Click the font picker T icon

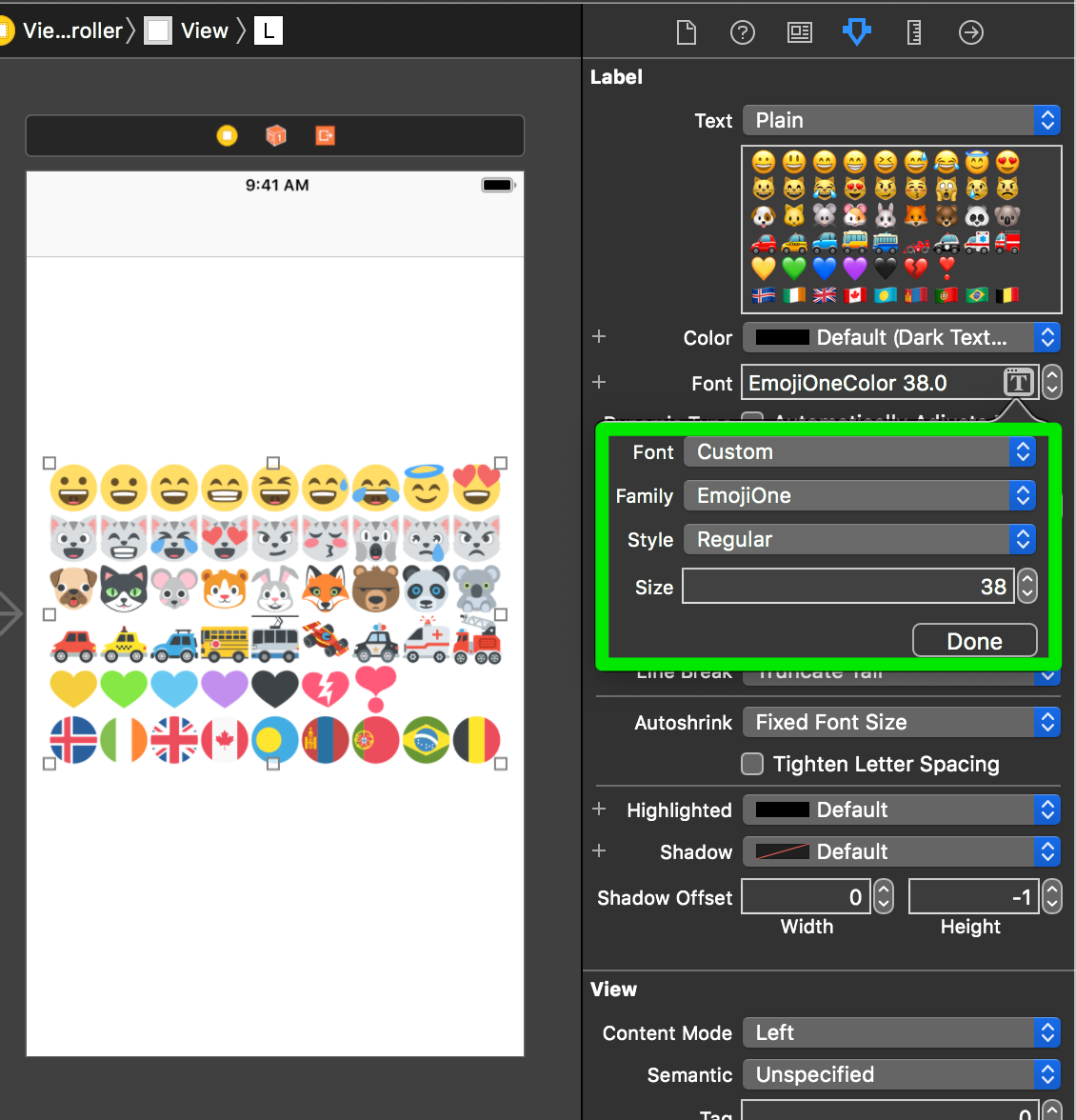click(x=1018, y=383)
